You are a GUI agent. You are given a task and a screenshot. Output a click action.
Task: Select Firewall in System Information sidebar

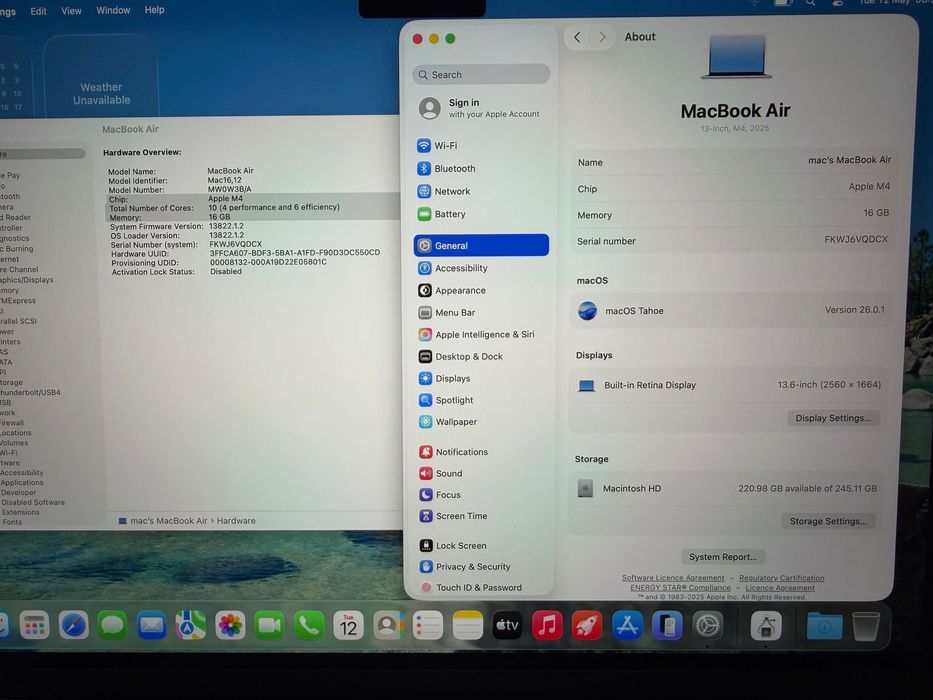[x=12, y=423]
